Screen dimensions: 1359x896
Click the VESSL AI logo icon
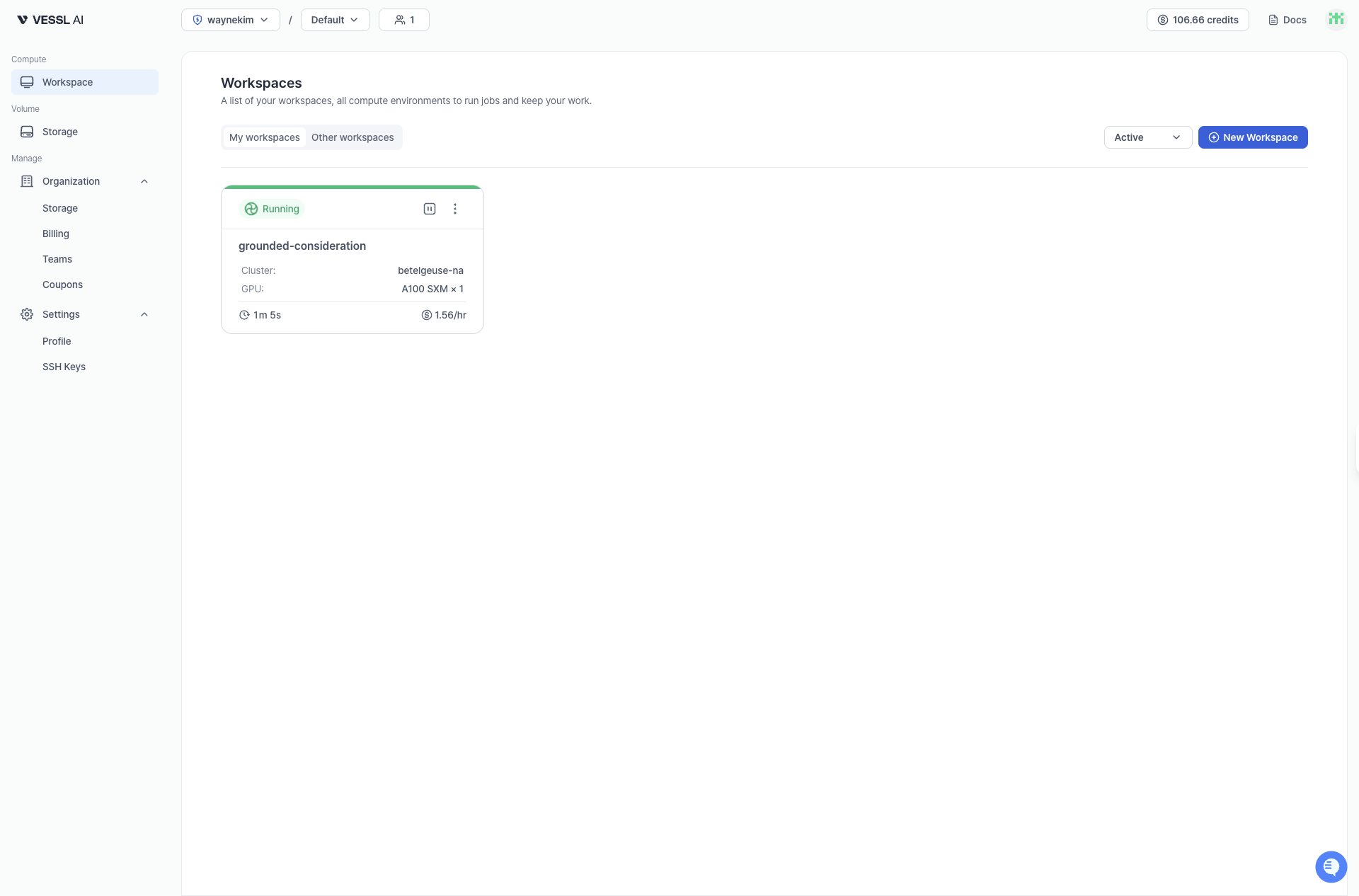23,20
